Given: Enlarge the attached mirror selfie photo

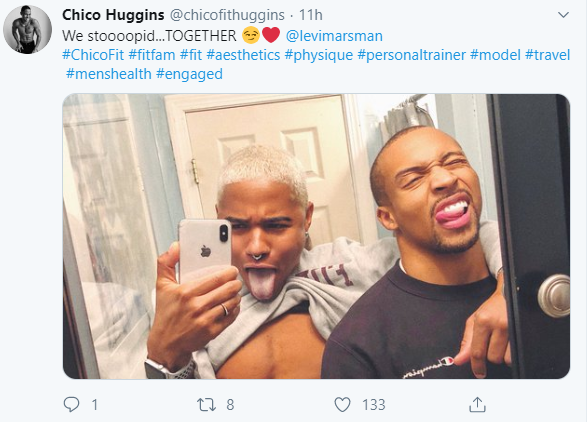Looking at the screenshot, I should [316, 236].
